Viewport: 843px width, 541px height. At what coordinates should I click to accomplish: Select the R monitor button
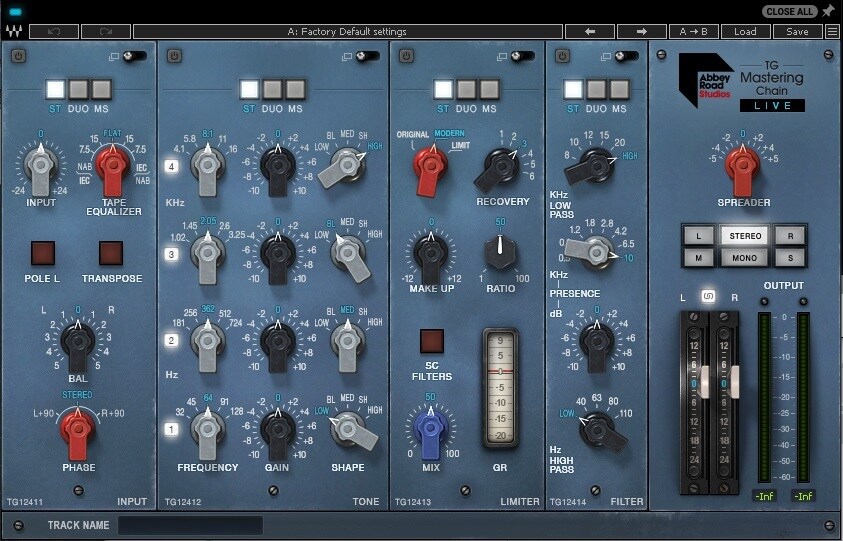click(790, 236)
